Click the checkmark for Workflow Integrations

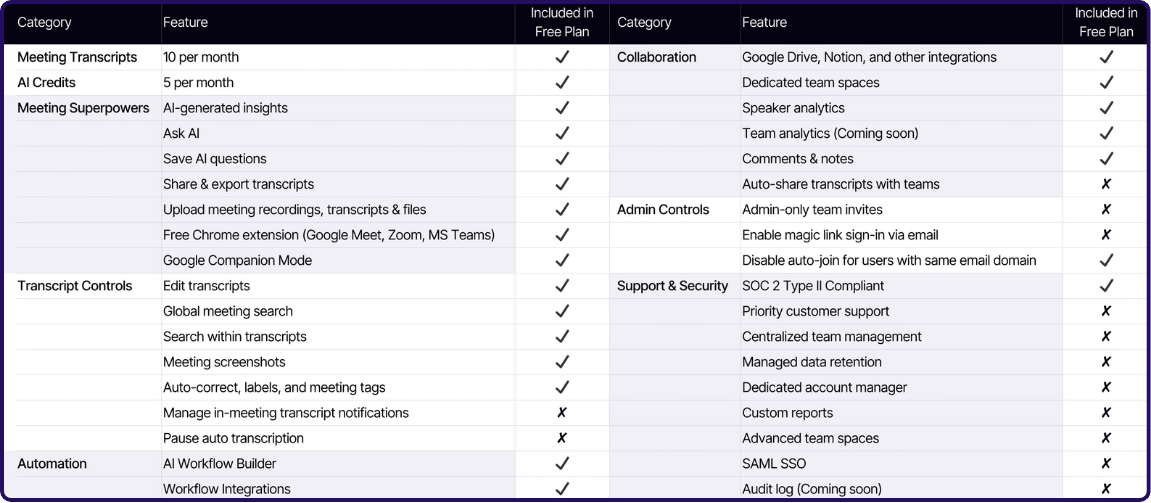562,489
